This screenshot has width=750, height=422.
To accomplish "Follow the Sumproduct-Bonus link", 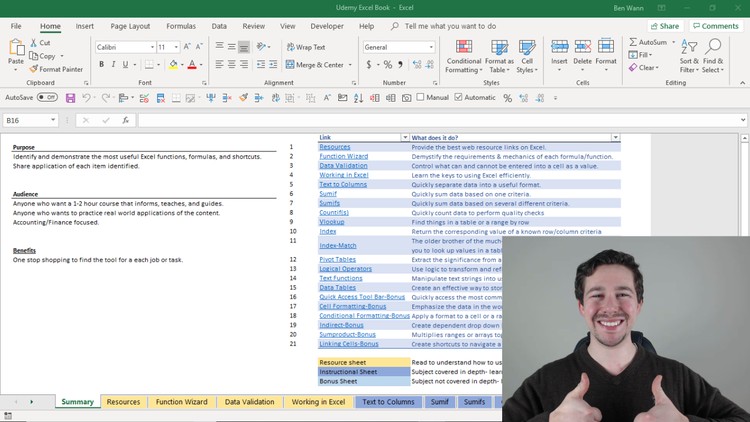I will 347,334.
